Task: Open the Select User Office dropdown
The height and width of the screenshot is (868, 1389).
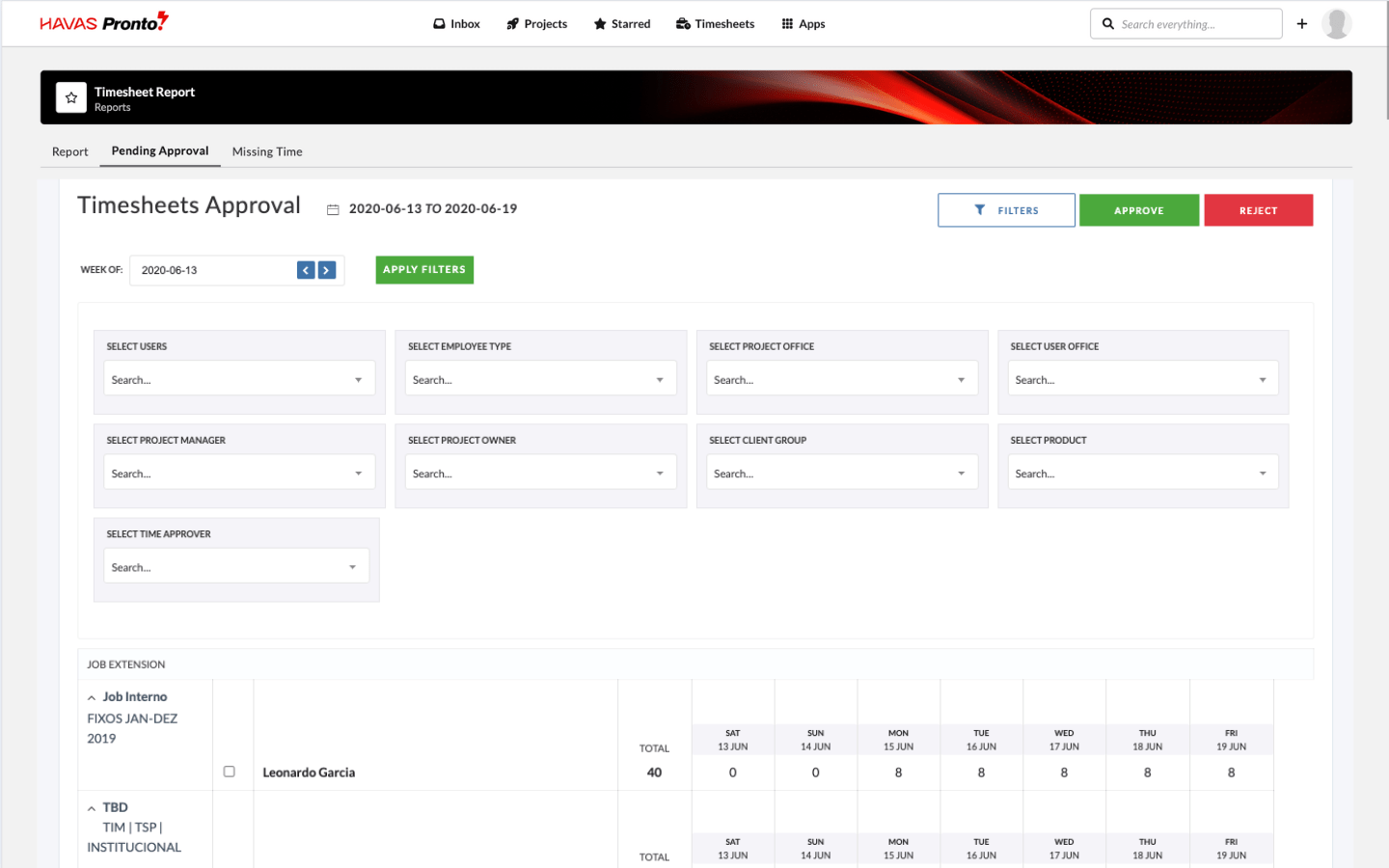Action: click(1143, 378)
